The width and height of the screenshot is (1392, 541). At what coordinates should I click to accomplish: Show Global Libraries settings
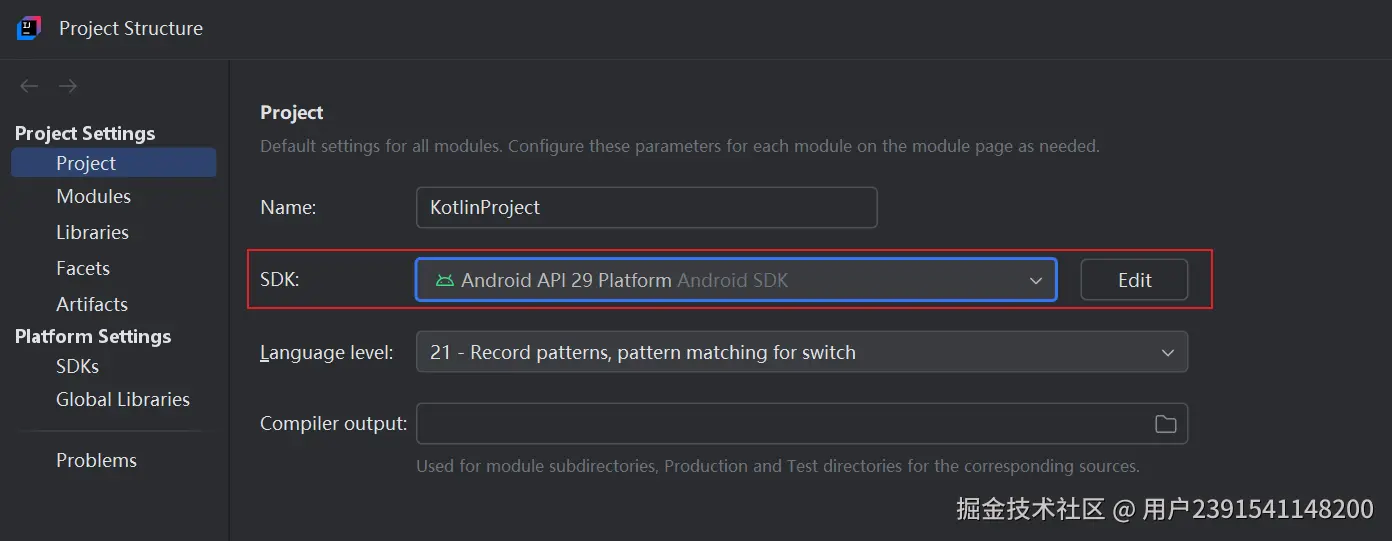123,399
